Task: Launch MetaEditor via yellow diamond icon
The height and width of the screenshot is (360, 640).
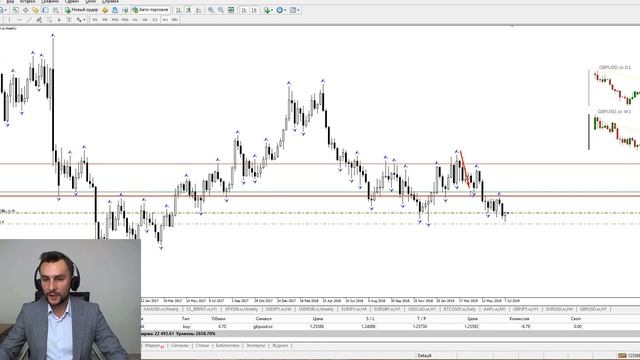Action: click(105, 10)
